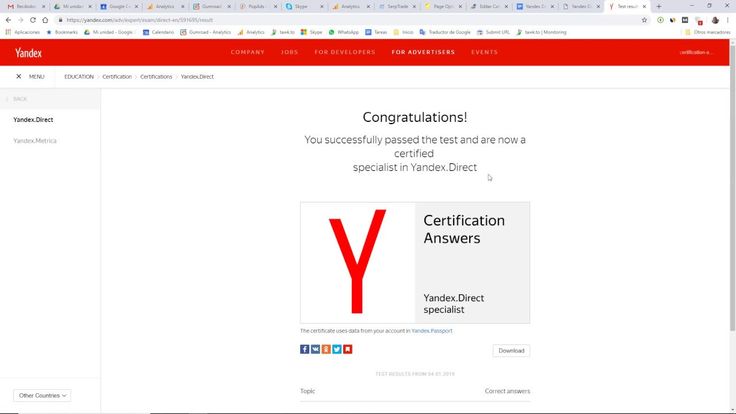Switch to the Mi unidad Drive tab
The width and height of the screenshot is (736, 414).
pyautogui.click(x=70, y=7)
